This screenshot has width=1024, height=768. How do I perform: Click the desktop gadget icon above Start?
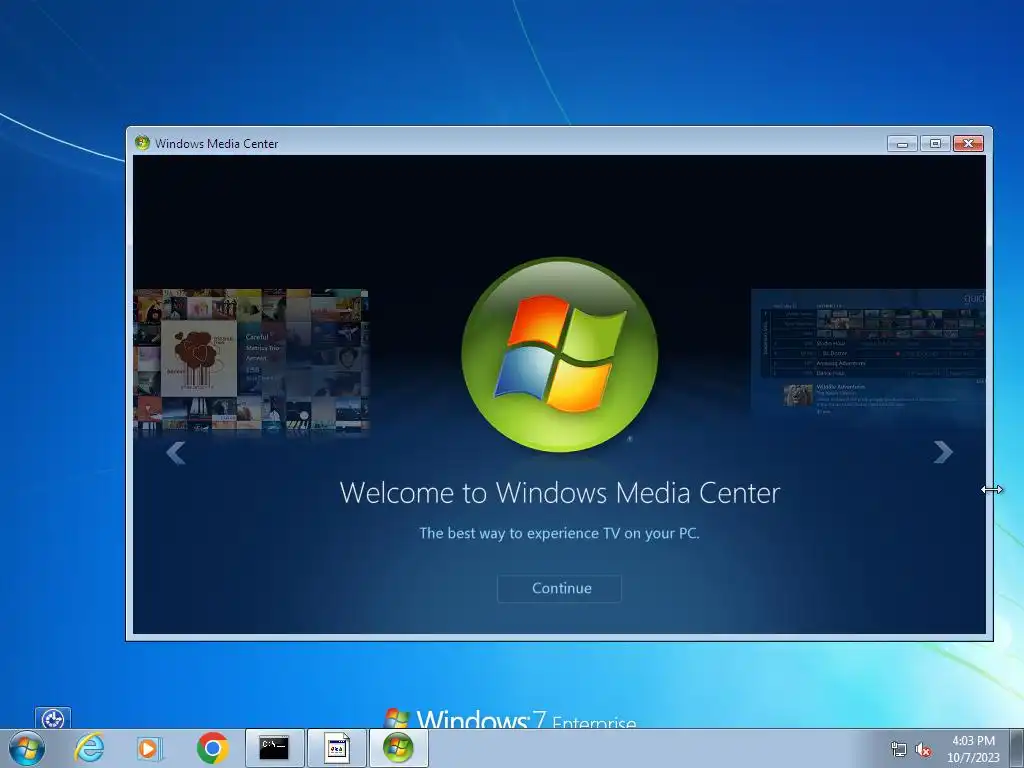[x=53, y=718]
